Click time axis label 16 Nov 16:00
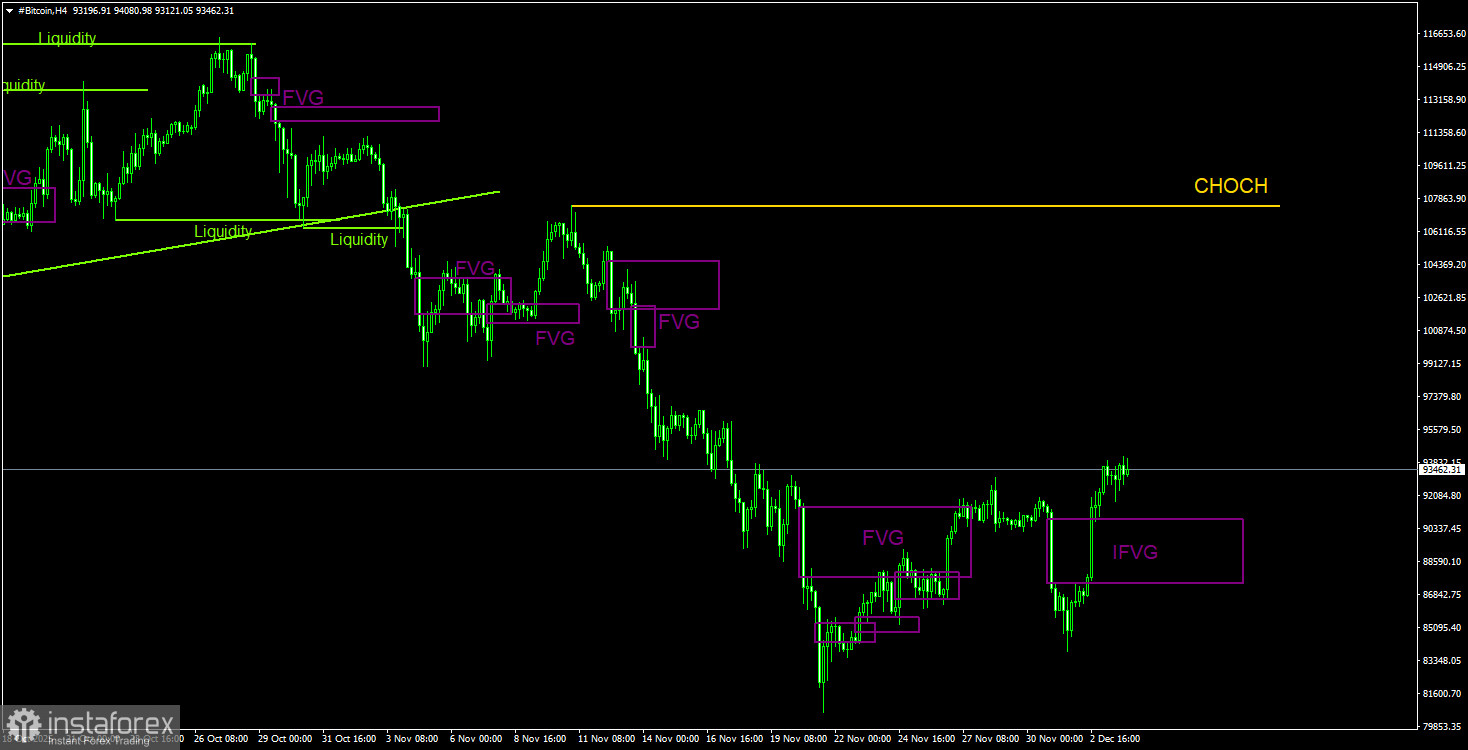The height and width of the screenshot is (750, 1468). pos(733,739)
